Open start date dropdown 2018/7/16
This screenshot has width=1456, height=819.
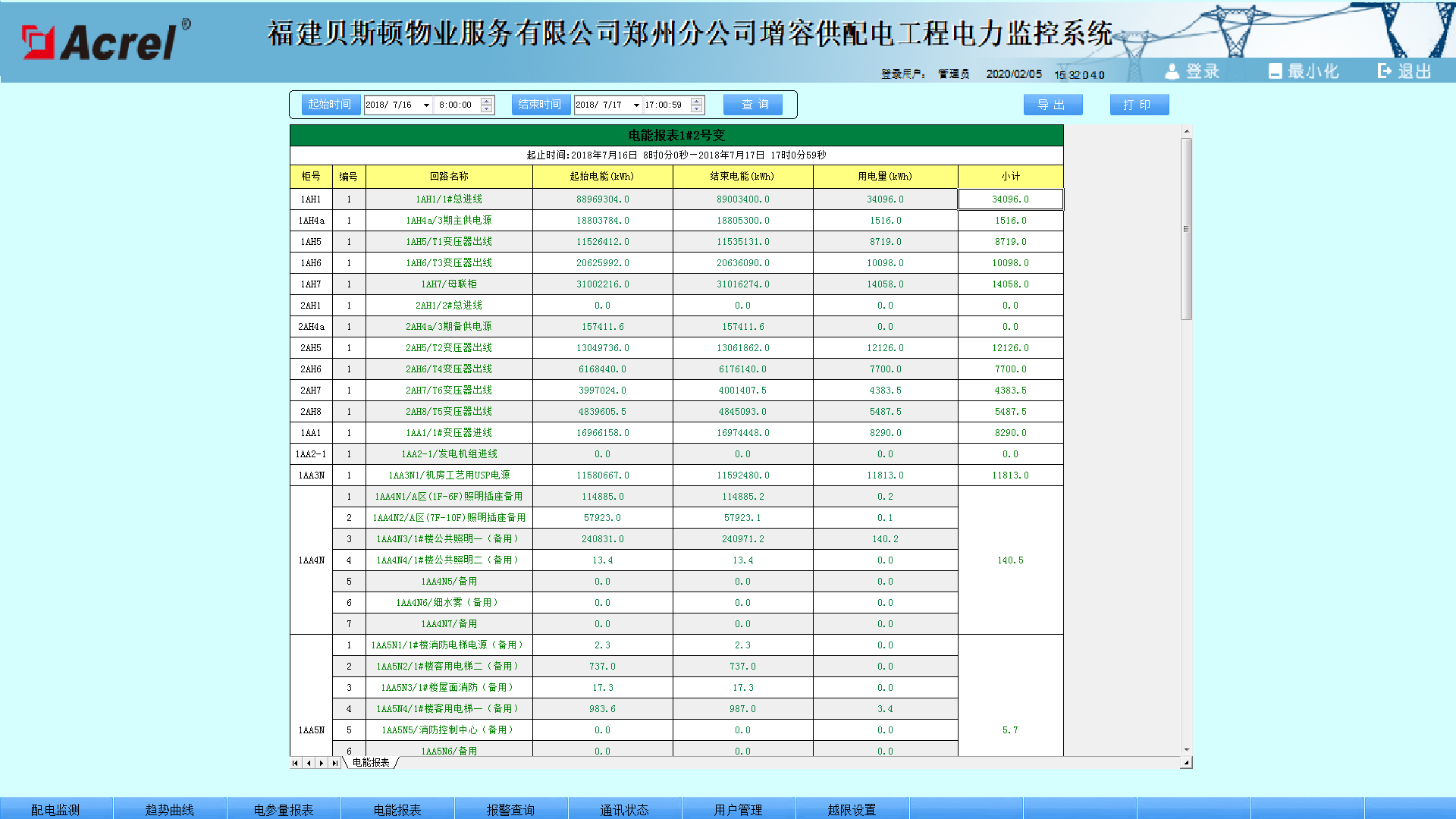[x=426, y=105]
